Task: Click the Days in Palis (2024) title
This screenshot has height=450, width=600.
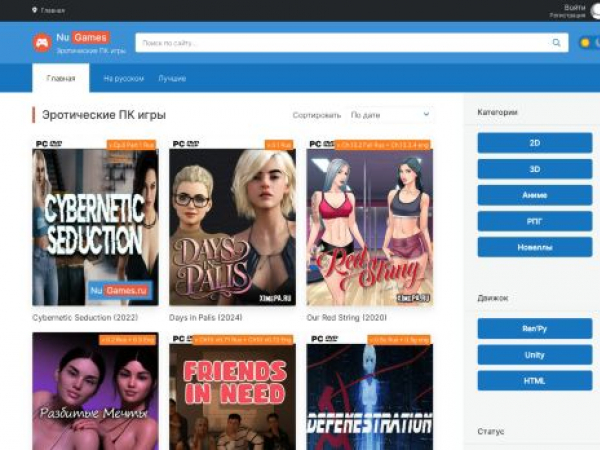Action: coord(206,317)
